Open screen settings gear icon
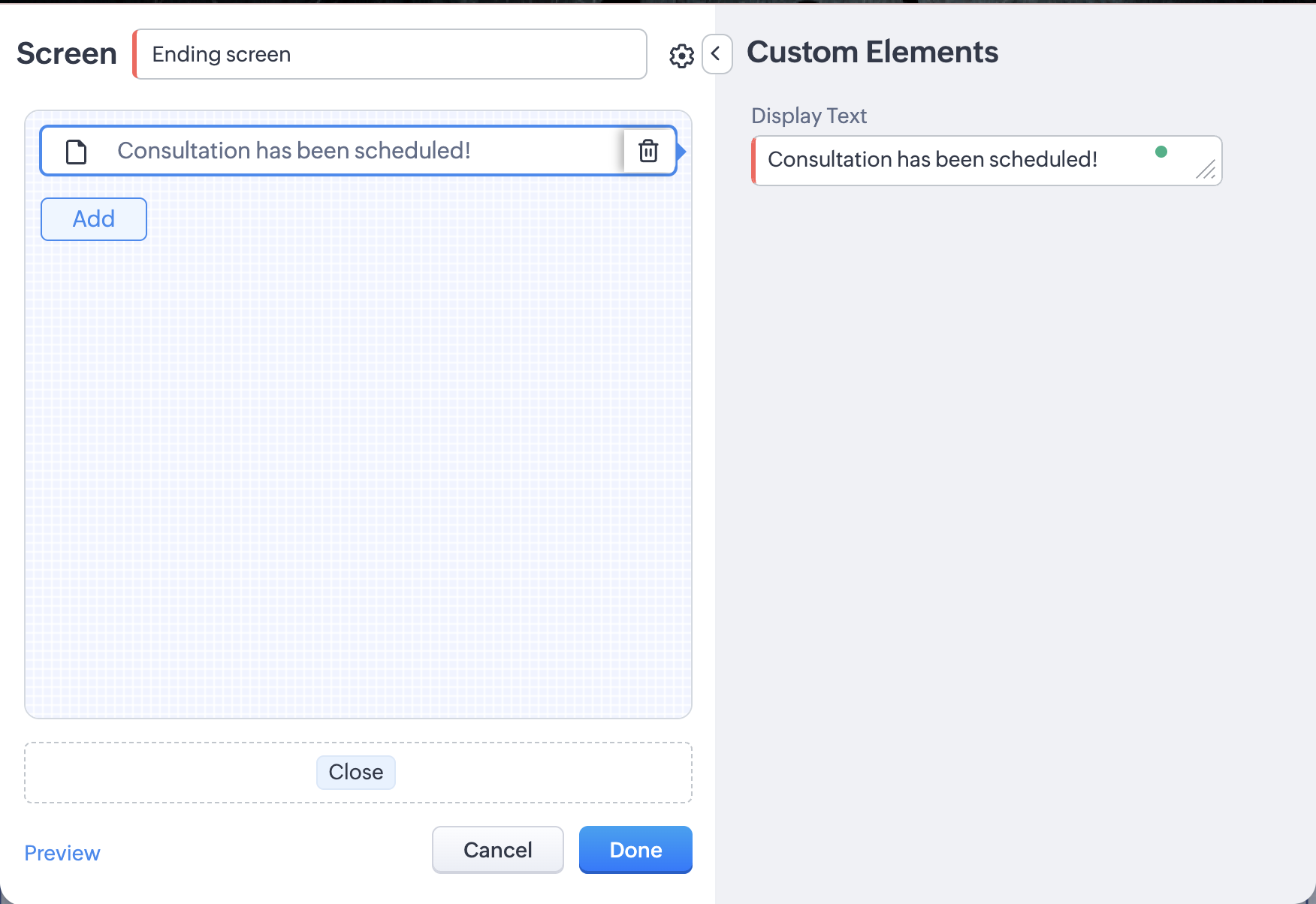Image resolution: width=1316 pixels, height=904 pixels. coord(681,56)
